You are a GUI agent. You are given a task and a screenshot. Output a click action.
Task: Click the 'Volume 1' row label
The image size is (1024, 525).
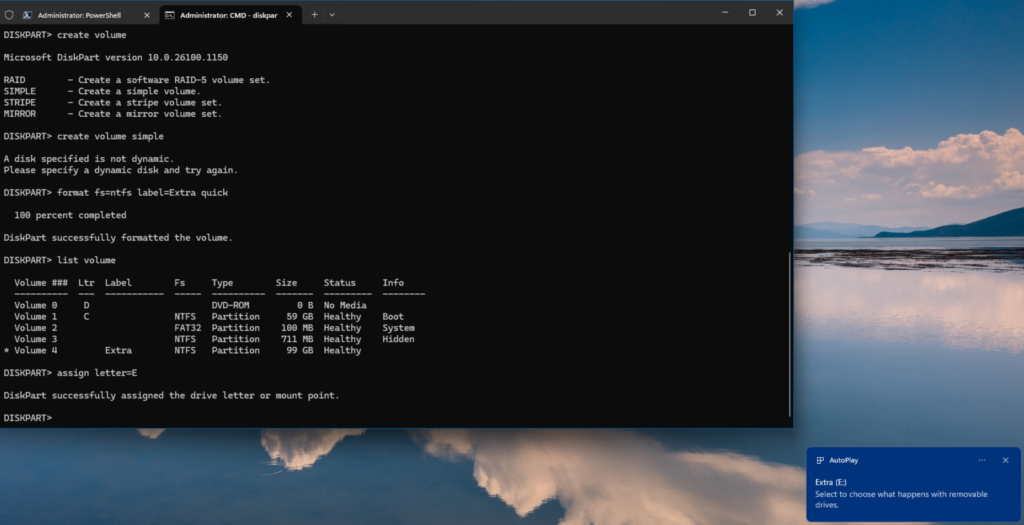[x=35, y=317]
